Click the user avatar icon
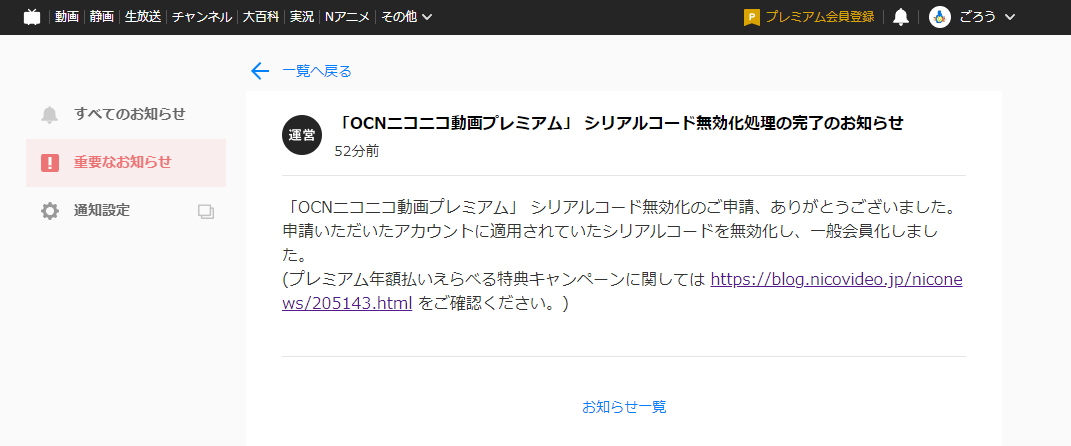 (941, 17)
